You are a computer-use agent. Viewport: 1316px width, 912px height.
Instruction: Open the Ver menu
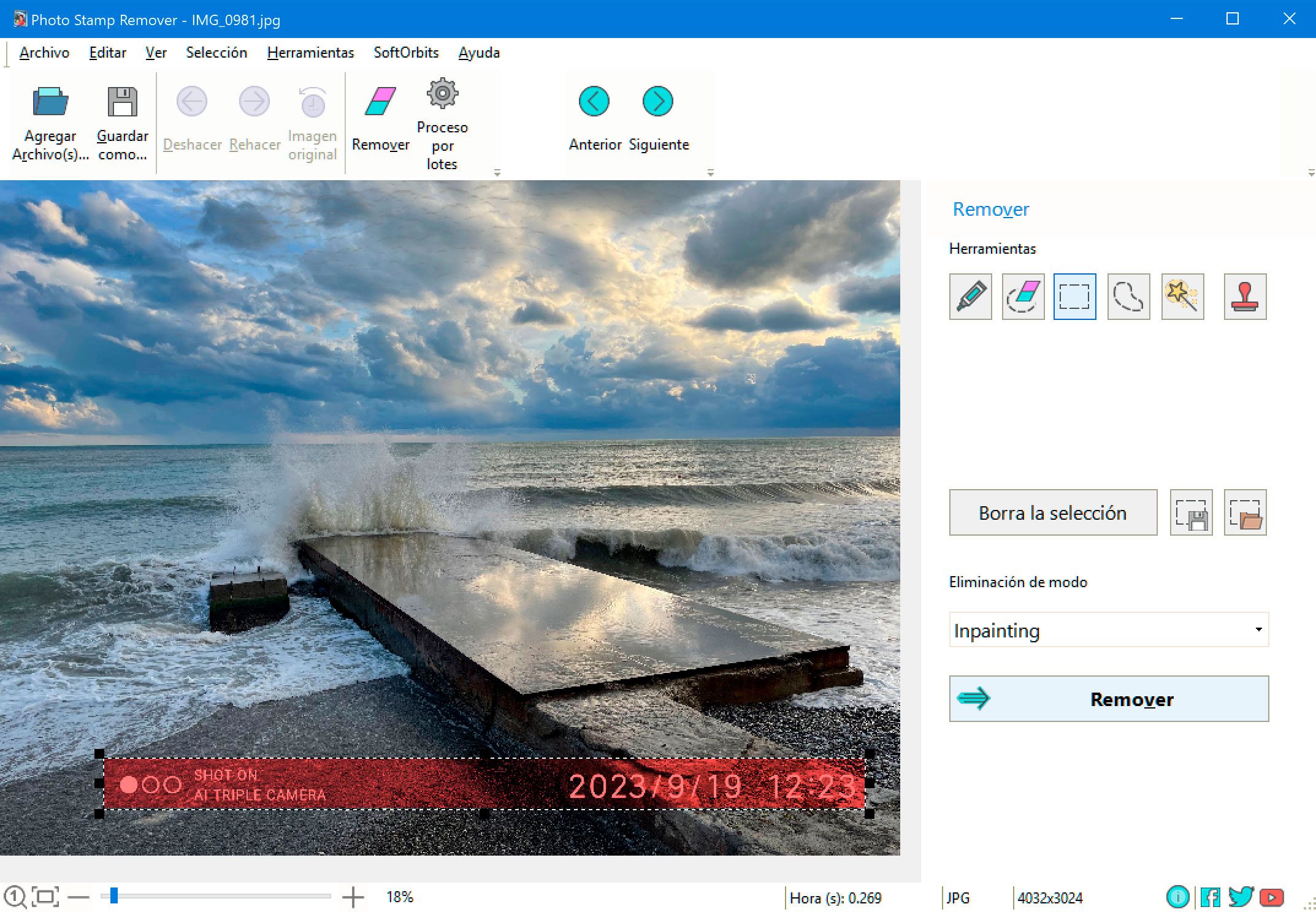[x=156, y=53]
